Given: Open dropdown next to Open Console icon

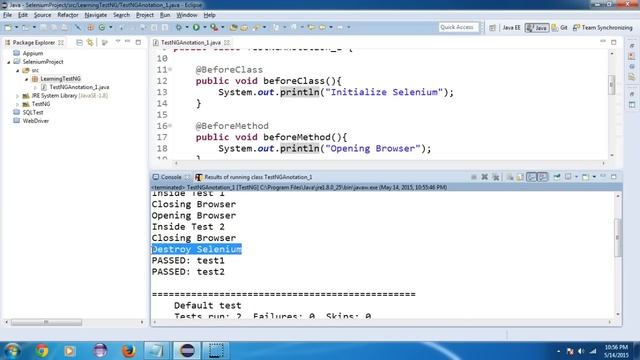Looking at the screenshot, I should click(594, 177).
